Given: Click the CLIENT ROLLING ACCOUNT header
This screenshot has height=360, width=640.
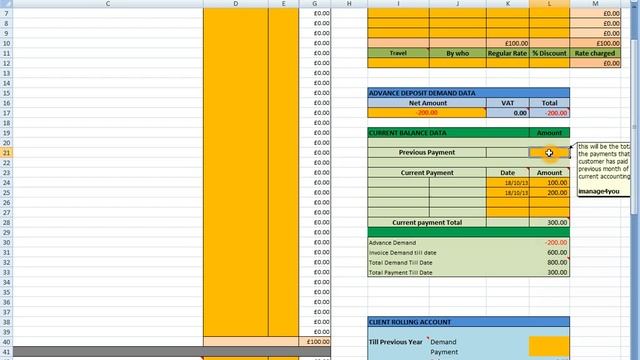Looking at the screenshot, I should coord(469,322).
